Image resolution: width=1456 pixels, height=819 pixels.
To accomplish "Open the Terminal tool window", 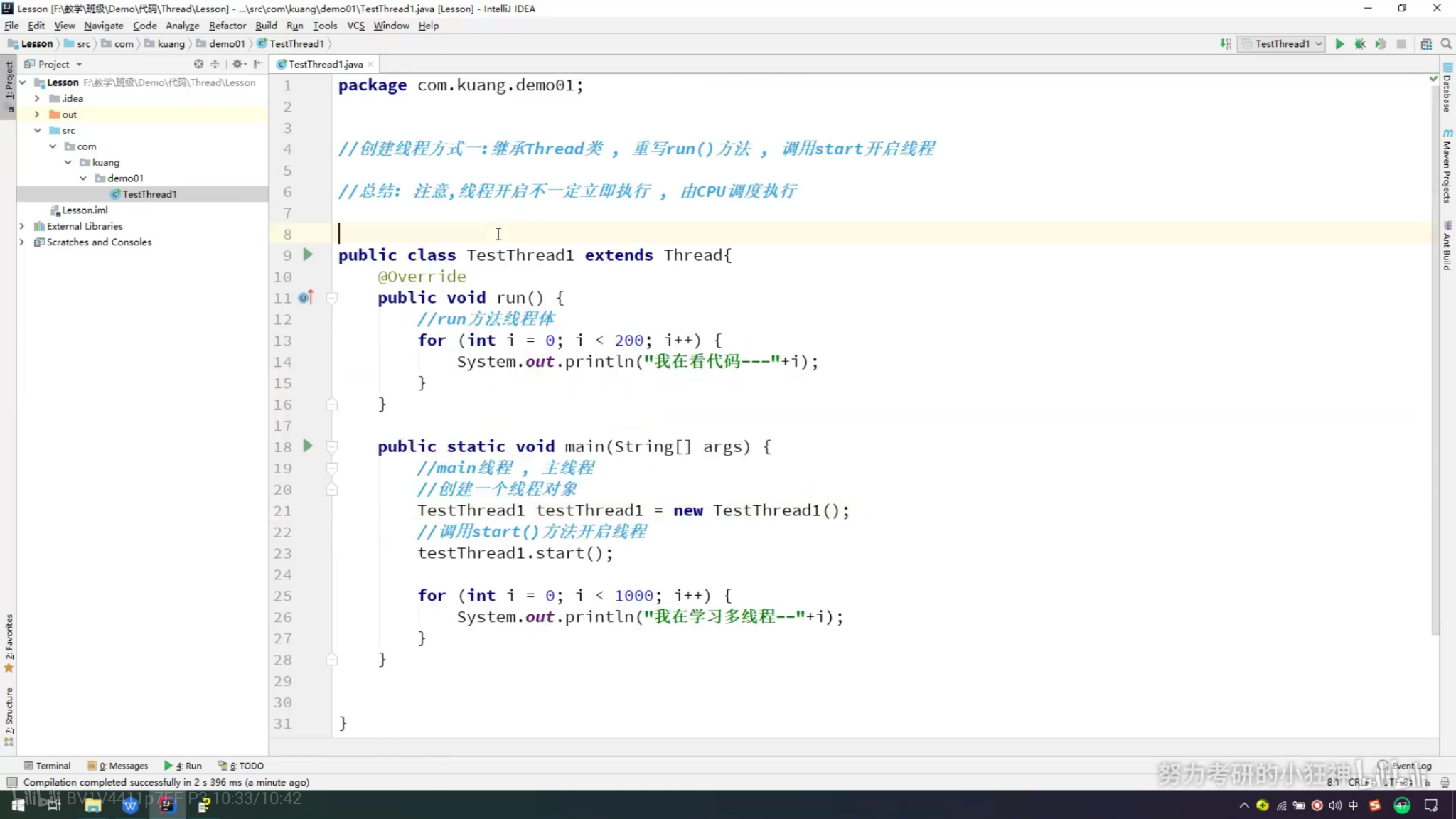I will [47, 766].
